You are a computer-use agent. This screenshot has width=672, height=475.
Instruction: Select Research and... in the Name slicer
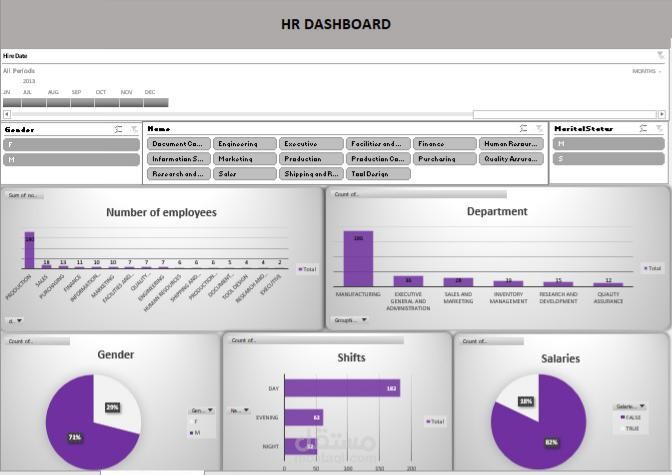point(179,174)
